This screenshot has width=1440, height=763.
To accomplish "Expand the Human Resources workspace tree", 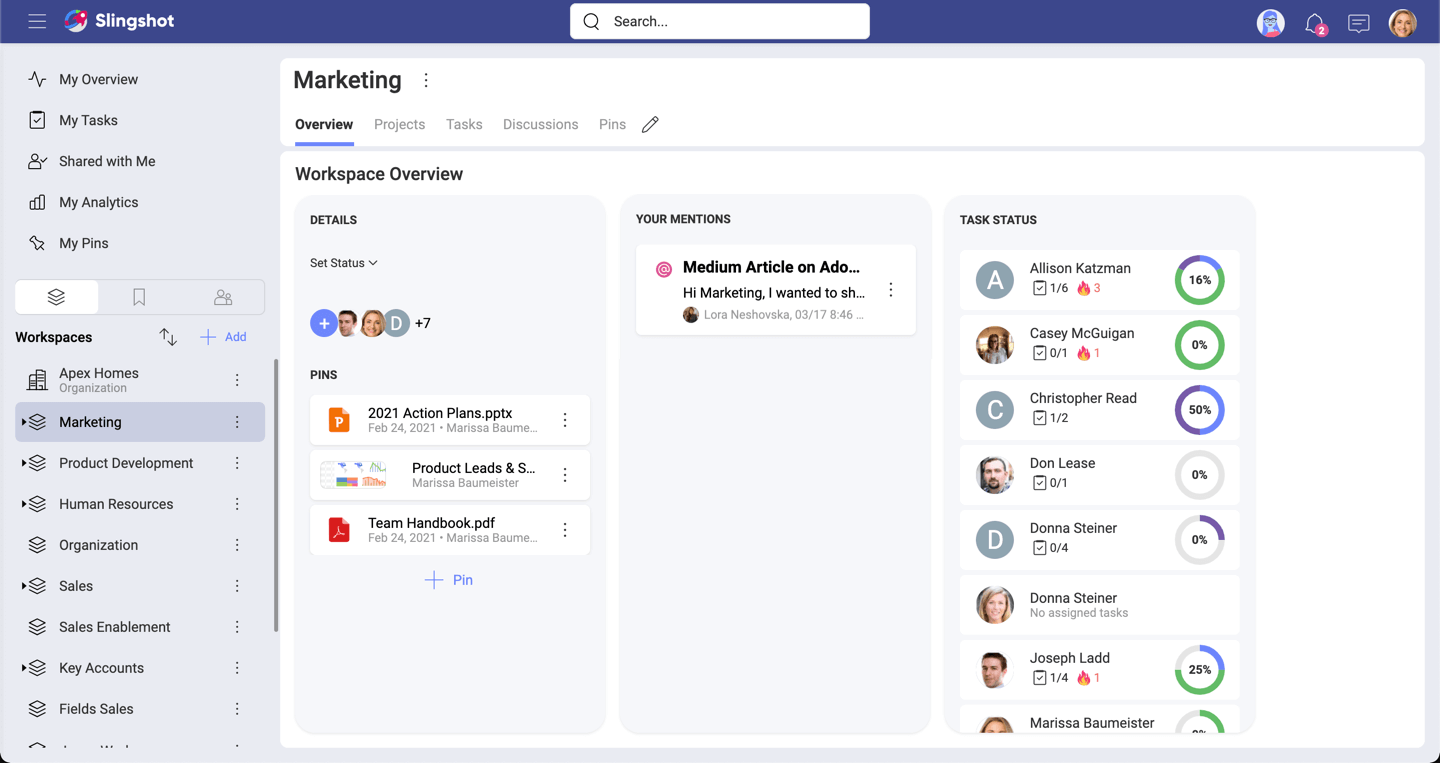I will click(x=24, y=504).
